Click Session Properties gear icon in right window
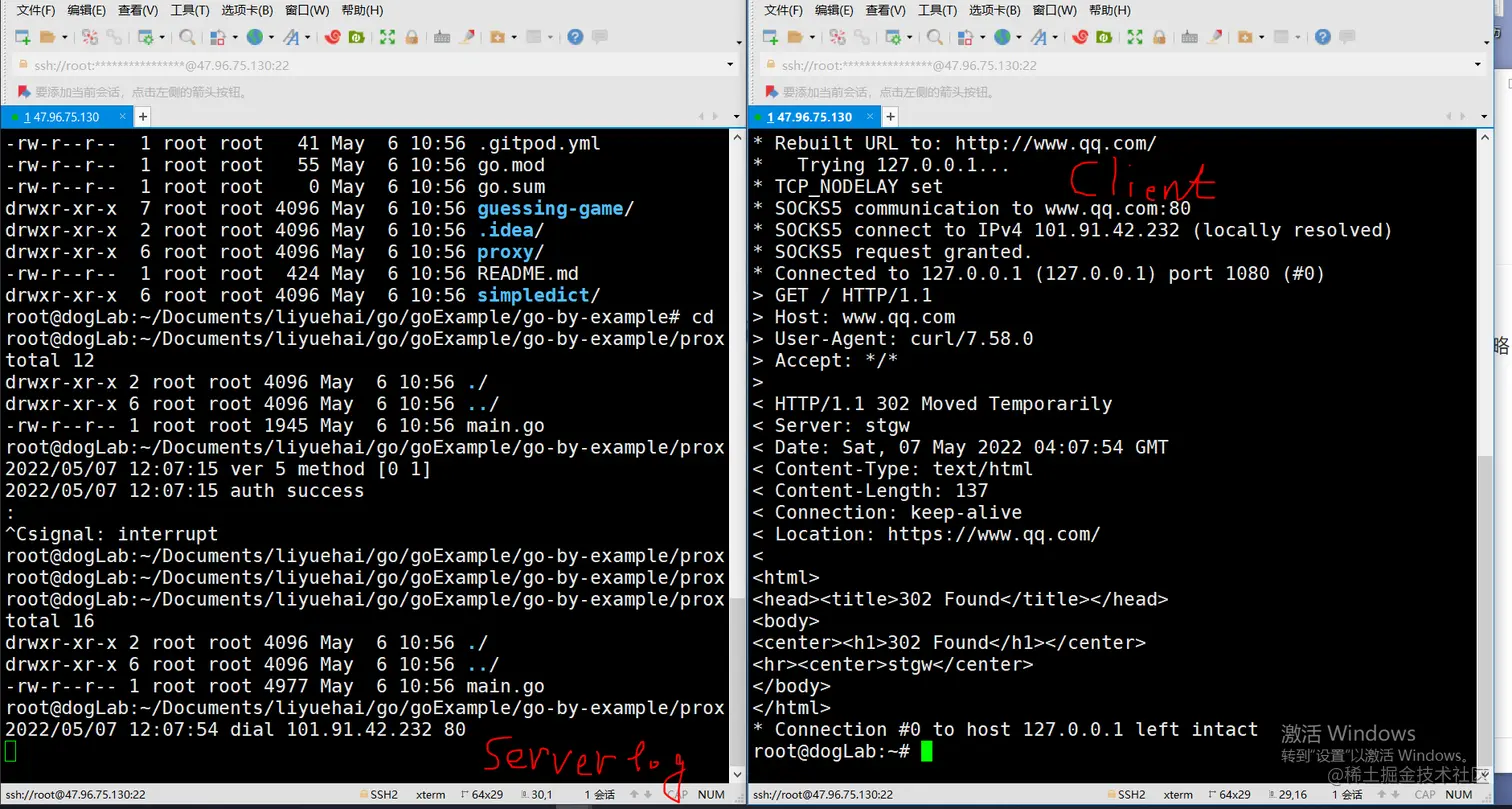 click(x=893, y=37)
